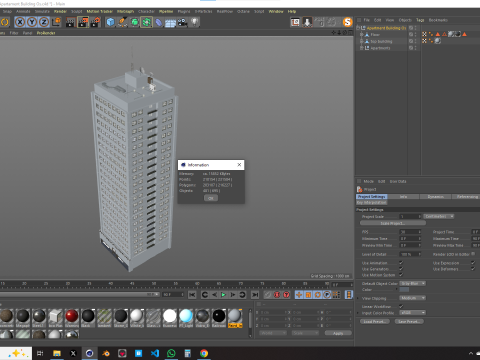Image resolution: width=480 pixels, height=360 pixels.
Task: Click the Scale Project button
Action: click(x=393, y=223)
